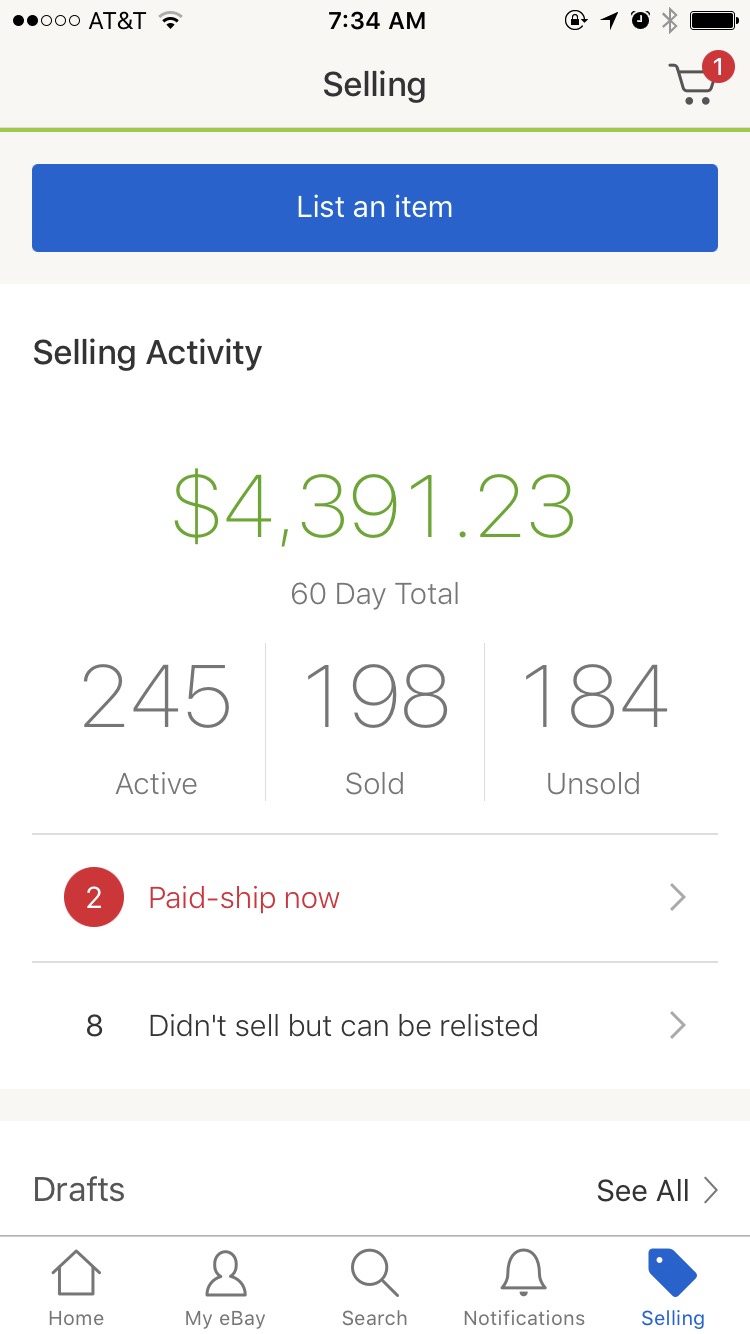Tap the Home house icon
Image resolution: width=750 pixels, height=1334 pixels.
[76, 1274]
